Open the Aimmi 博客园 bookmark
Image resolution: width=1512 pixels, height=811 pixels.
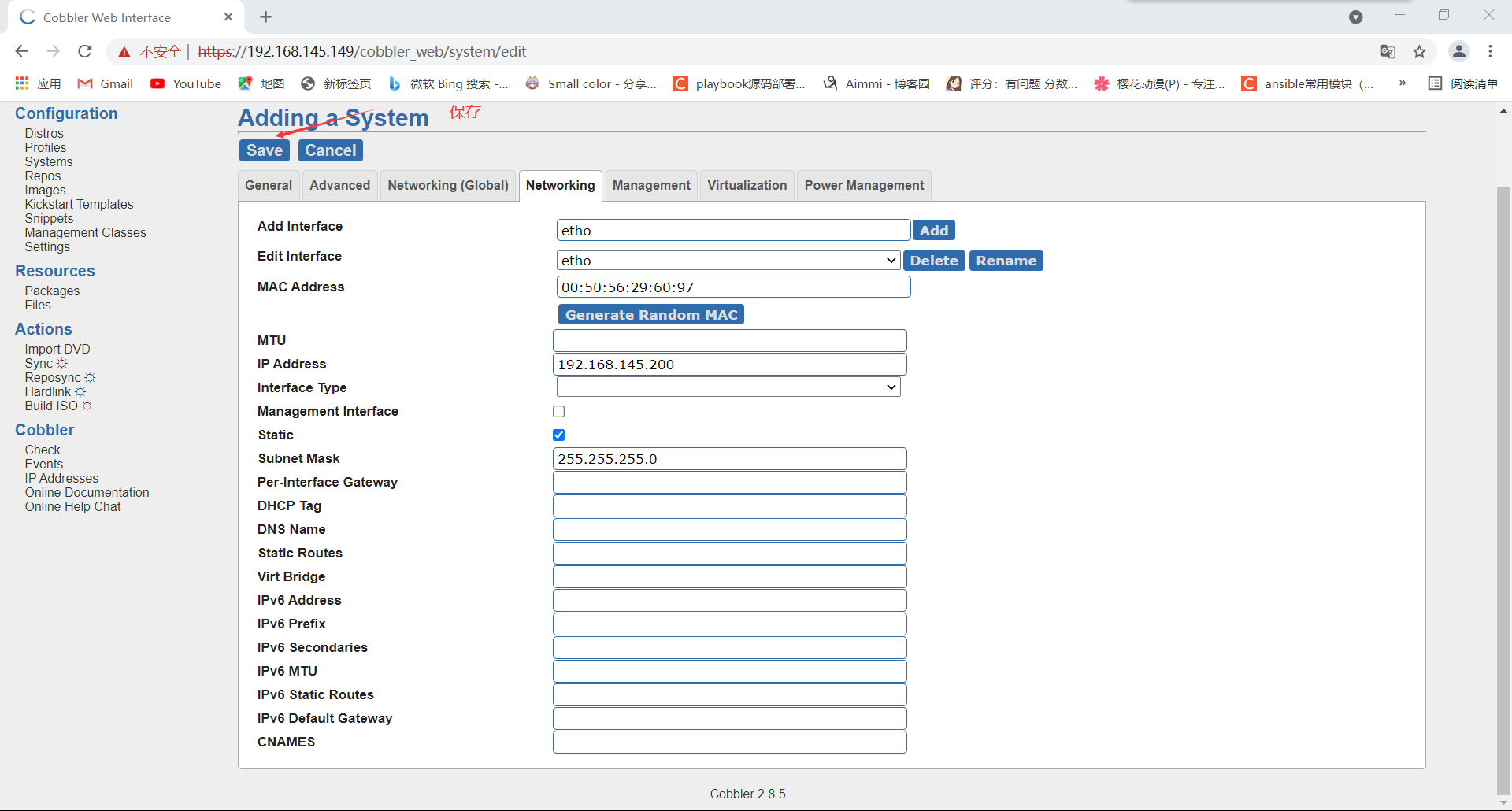point(876,83)
